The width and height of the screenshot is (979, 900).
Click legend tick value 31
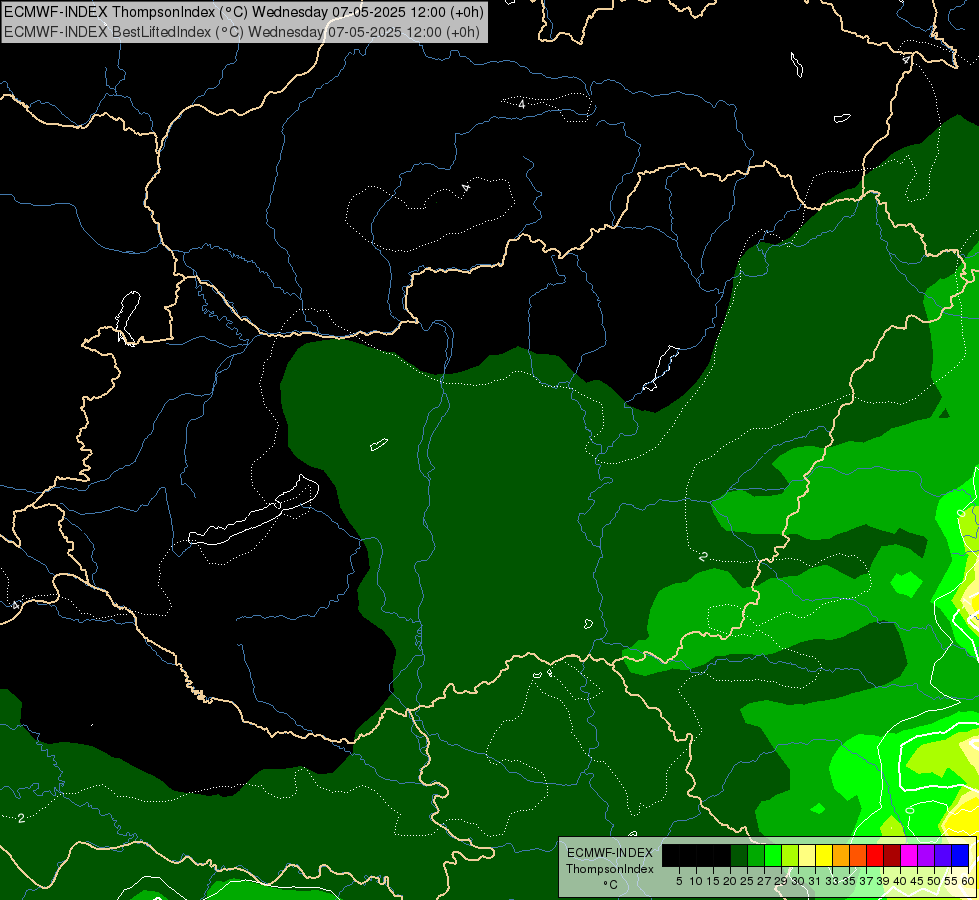tap(815, 881)
